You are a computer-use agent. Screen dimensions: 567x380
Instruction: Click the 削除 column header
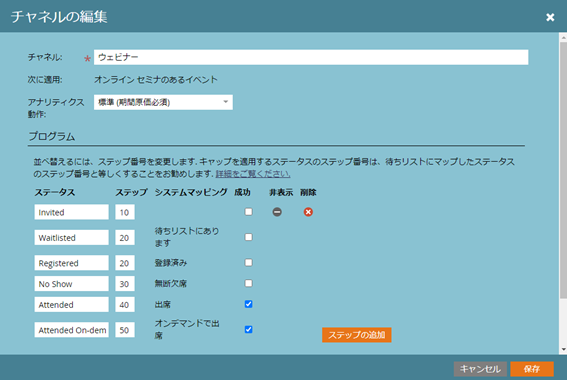pos(308,192)
